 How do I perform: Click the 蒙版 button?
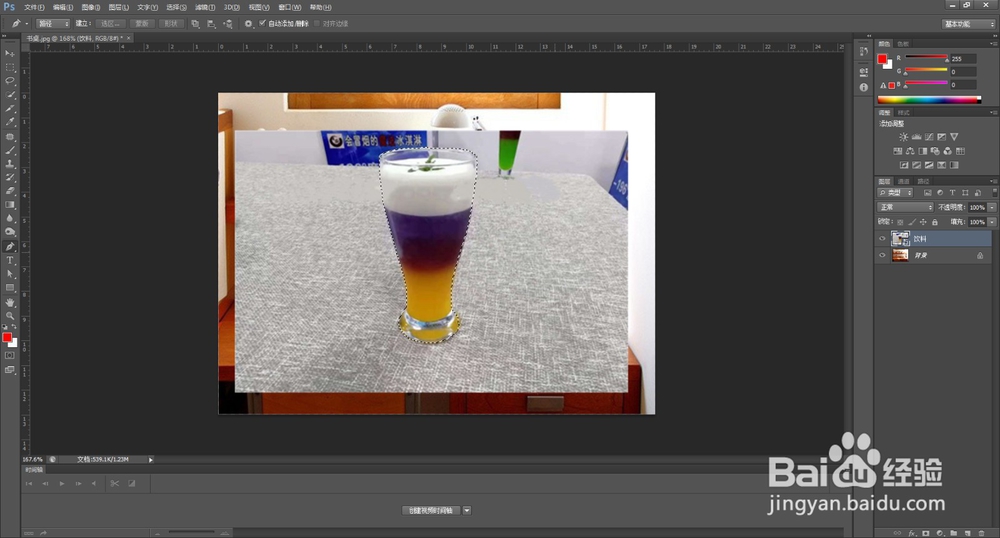click(142, 24)
